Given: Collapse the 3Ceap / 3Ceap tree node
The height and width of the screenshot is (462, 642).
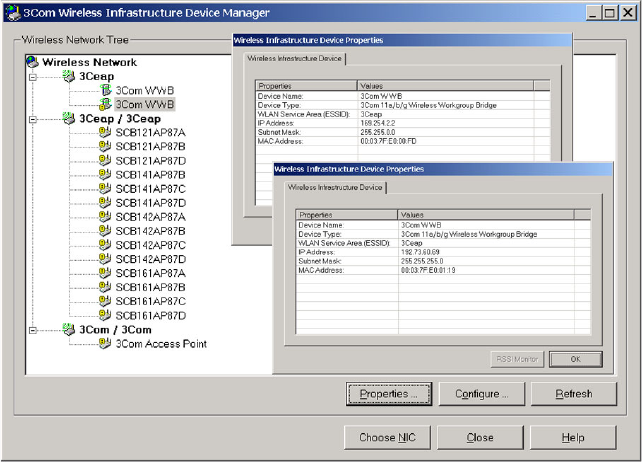Looking at the screenshot, I should click(33, 119).
